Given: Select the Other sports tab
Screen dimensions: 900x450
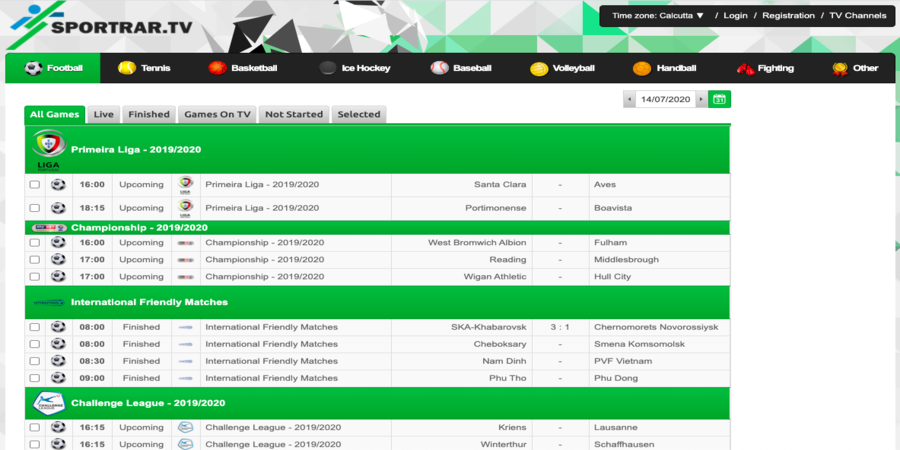Looking at the screenshot, I should click(855, 68).
